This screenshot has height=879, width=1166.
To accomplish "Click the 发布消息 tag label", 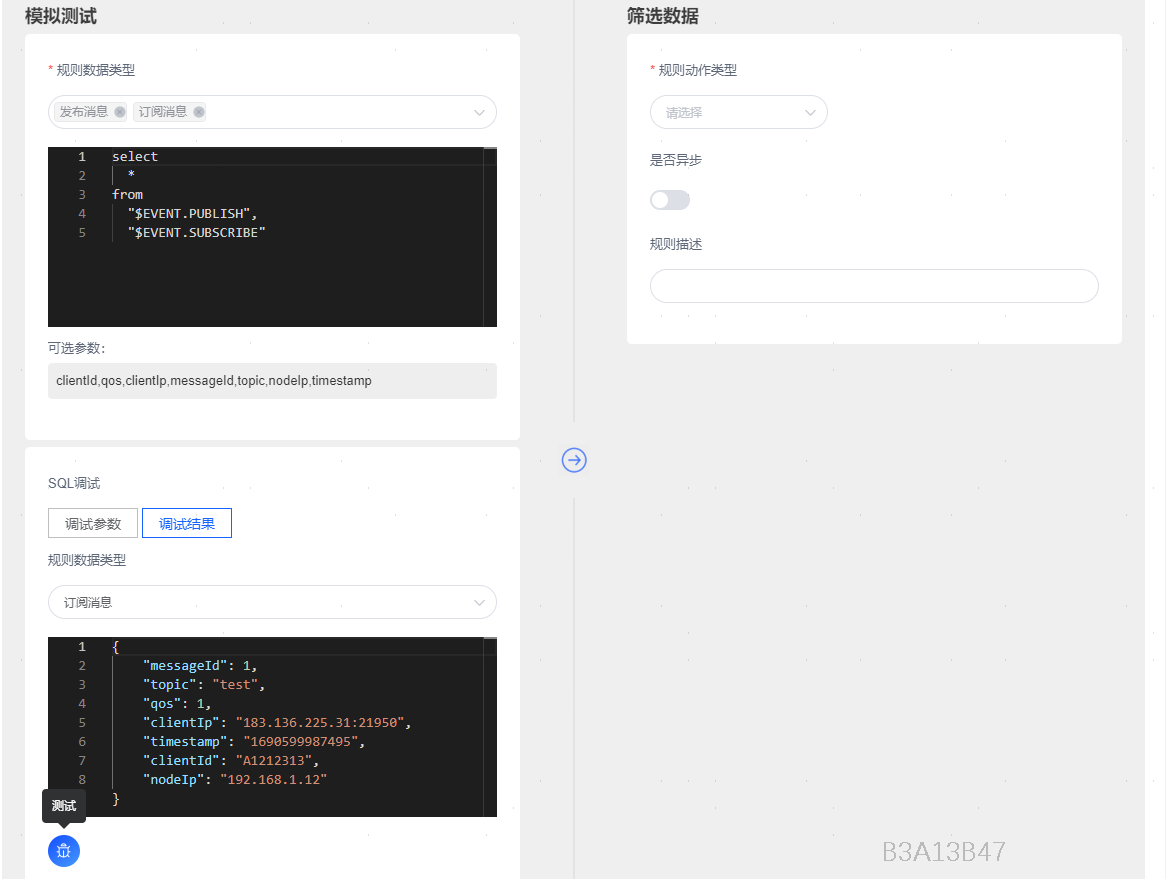I will pos(83,112).
